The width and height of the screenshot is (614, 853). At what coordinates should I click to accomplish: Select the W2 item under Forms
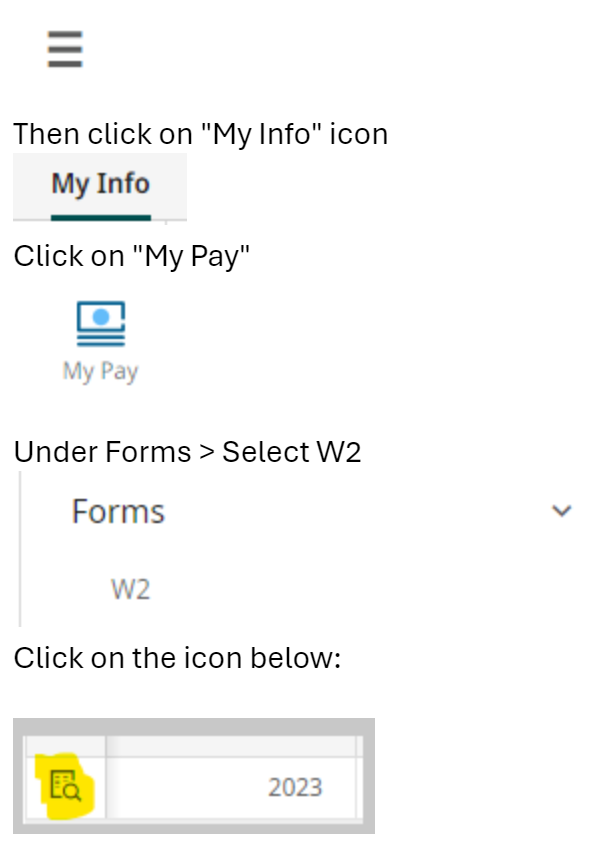pyautogui.click(x=130, y=589)
